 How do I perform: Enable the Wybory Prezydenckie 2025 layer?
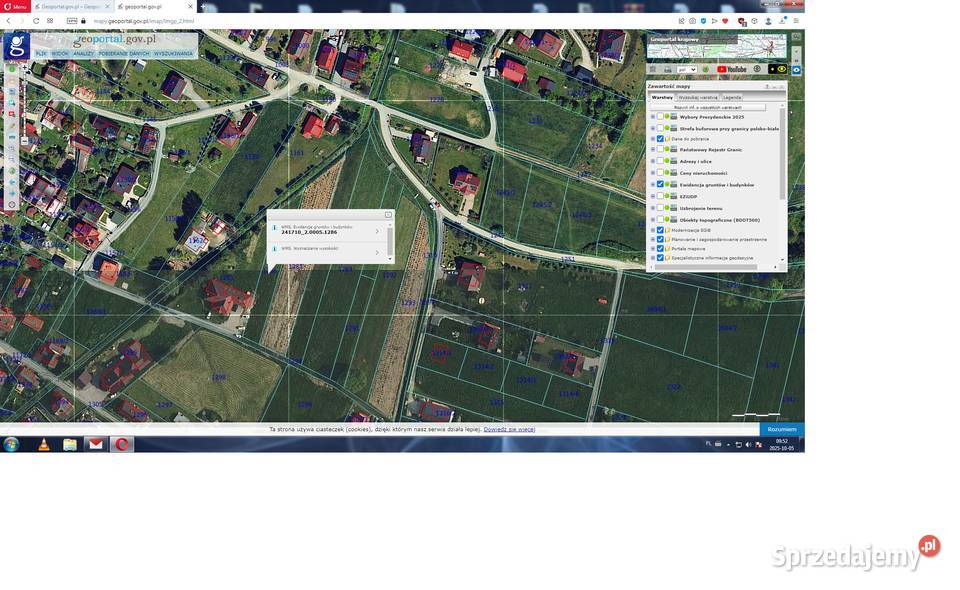[660, 117]
